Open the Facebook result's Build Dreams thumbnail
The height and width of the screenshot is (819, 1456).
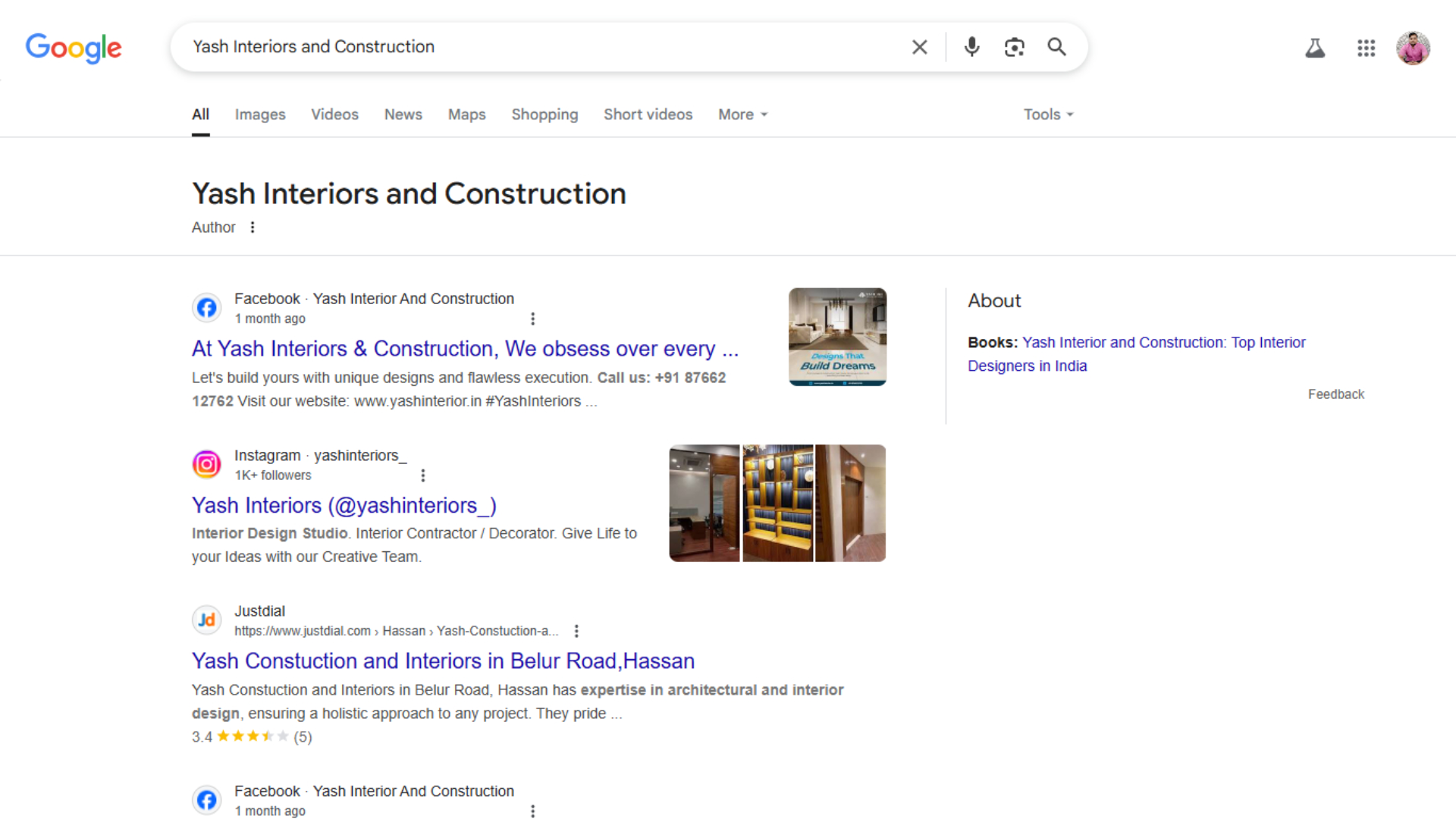pos(837,337)
